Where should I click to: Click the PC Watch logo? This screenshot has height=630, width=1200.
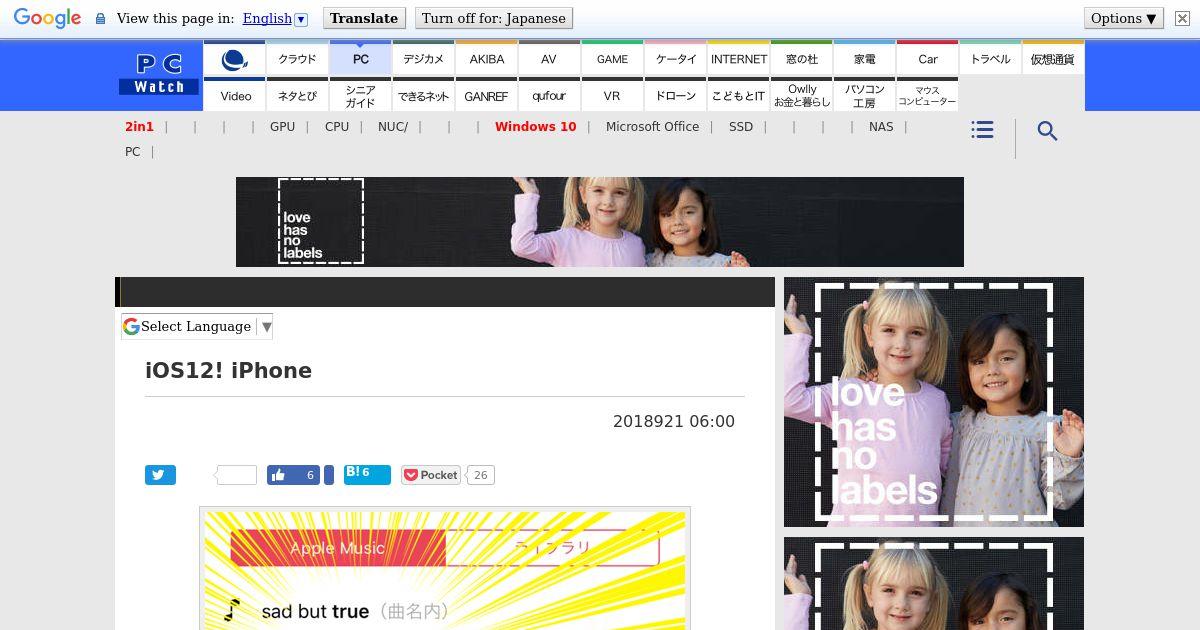[159, 75]
